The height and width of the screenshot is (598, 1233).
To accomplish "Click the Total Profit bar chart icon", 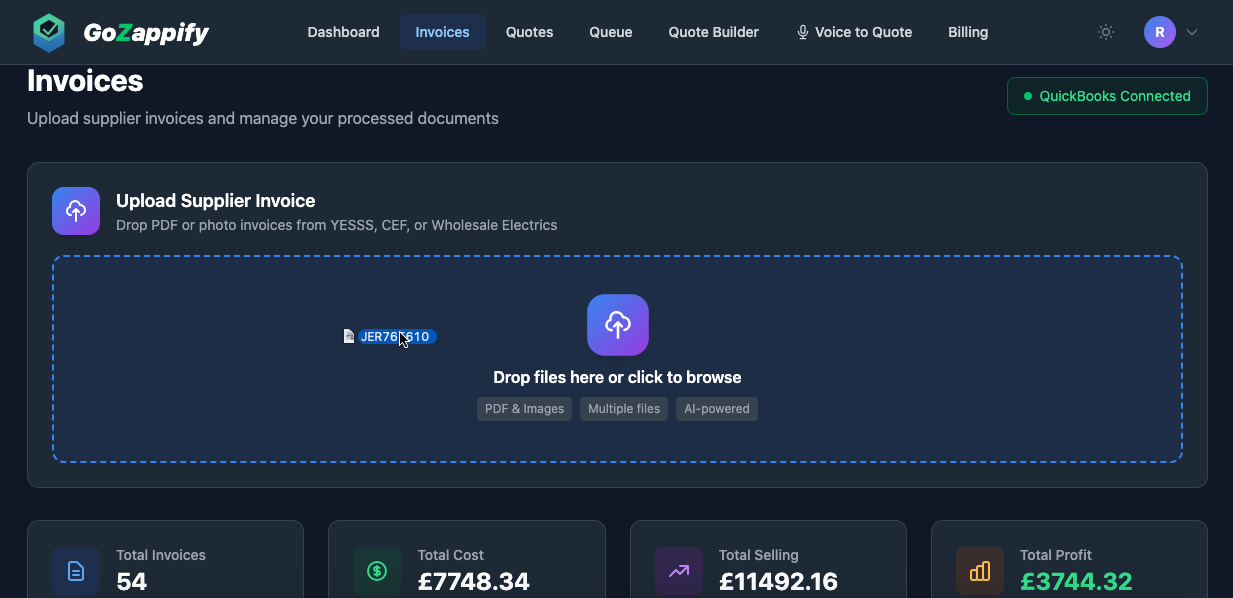I will tap(980, 571).
